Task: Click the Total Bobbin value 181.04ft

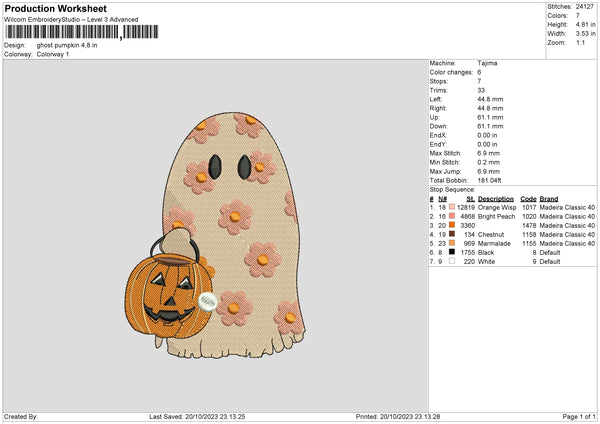Action: coord(489,180)
